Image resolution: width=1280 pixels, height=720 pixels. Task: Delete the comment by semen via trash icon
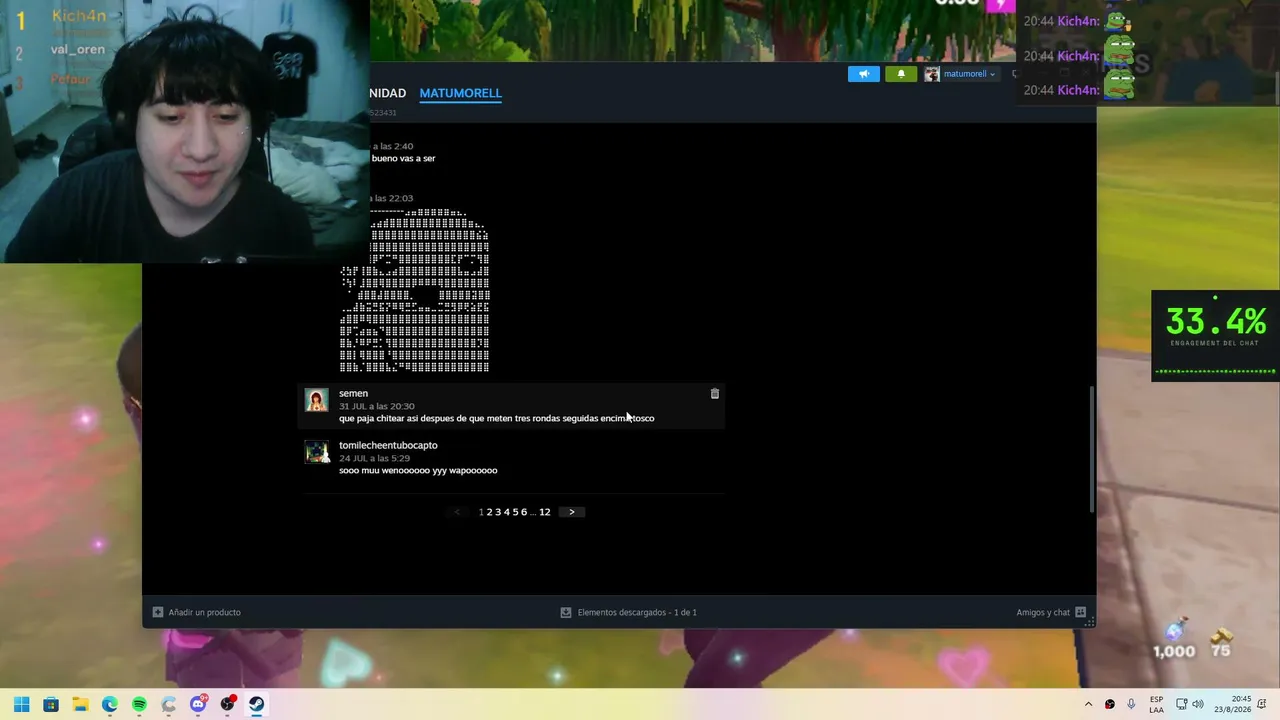714,394
